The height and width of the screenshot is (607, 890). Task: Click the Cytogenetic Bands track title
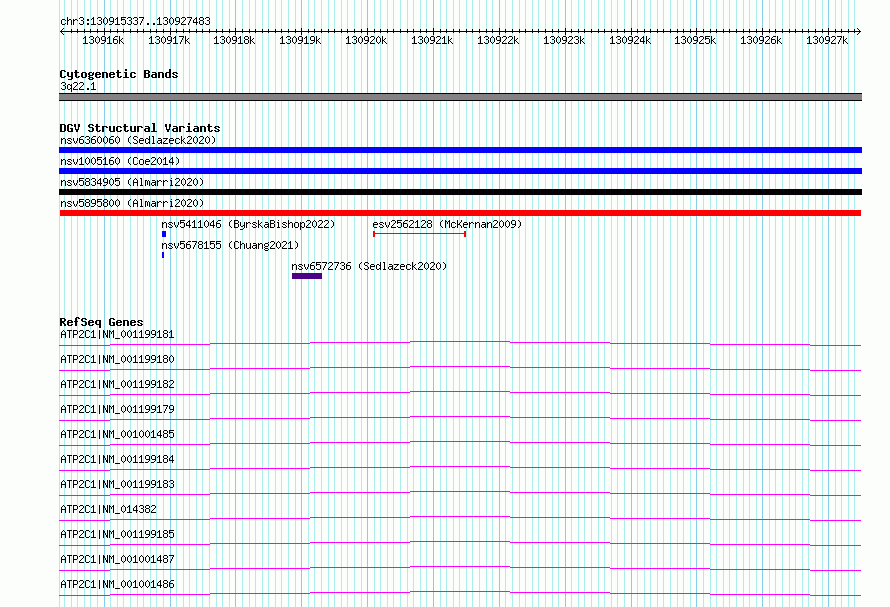119,74
